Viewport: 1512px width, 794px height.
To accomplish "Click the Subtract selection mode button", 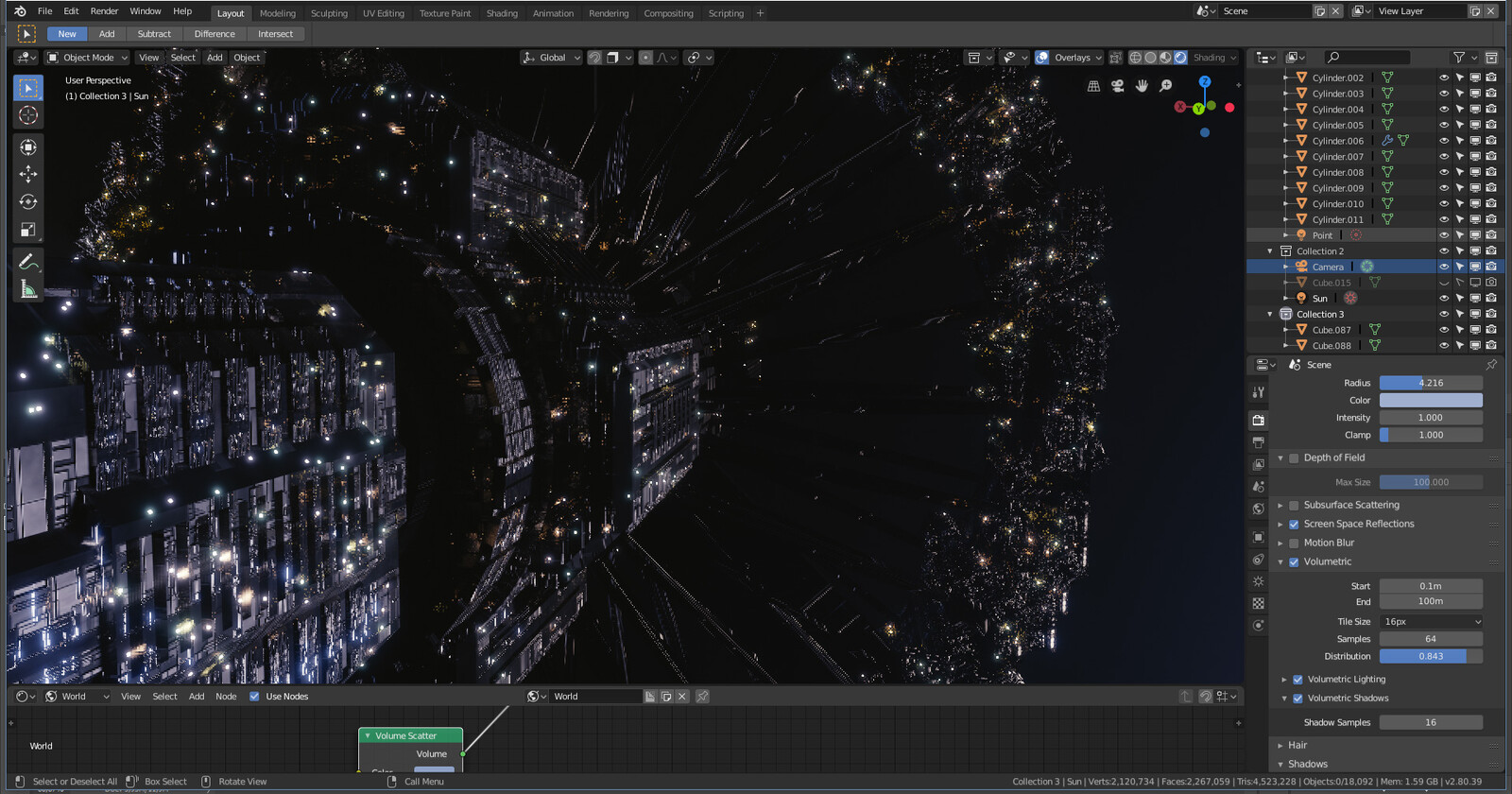I will (x=154, y=34).
